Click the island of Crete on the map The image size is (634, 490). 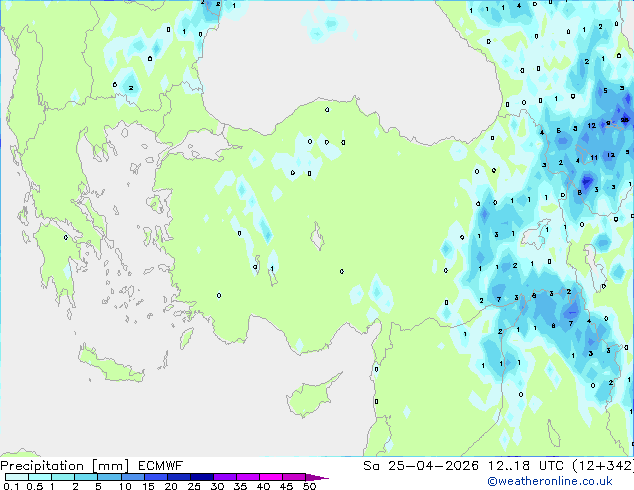click(110, 365)
